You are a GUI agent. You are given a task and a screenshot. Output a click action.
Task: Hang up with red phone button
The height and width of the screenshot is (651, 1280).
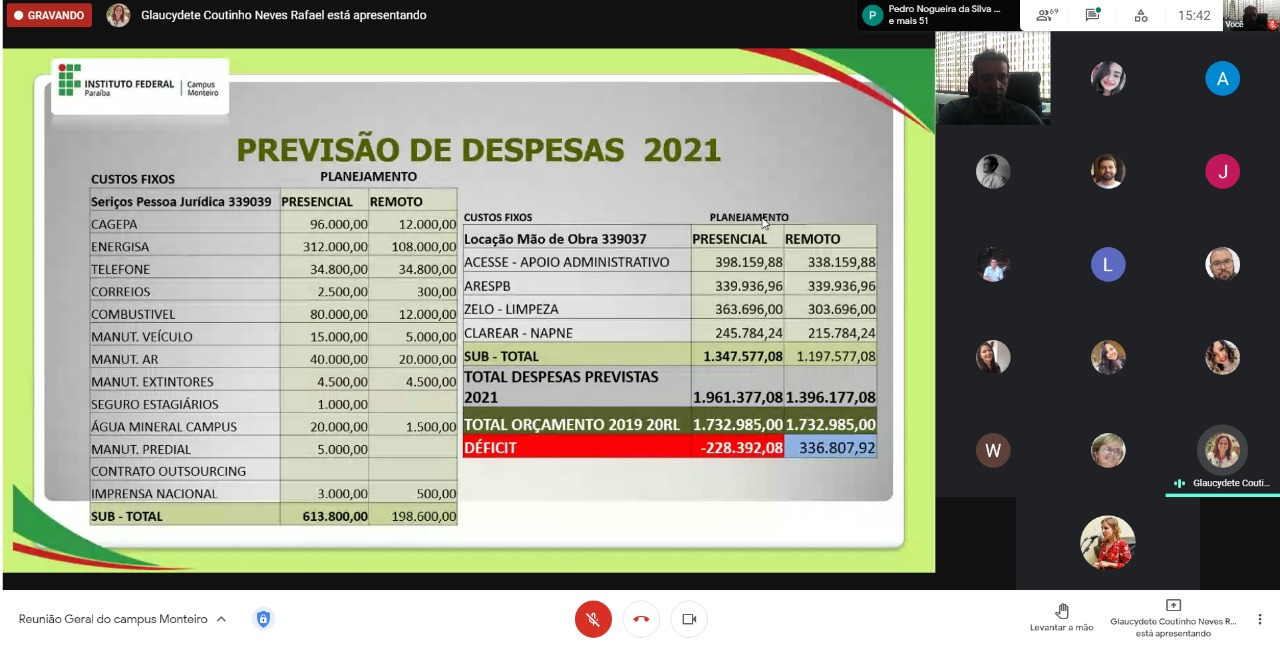[641, 619]
